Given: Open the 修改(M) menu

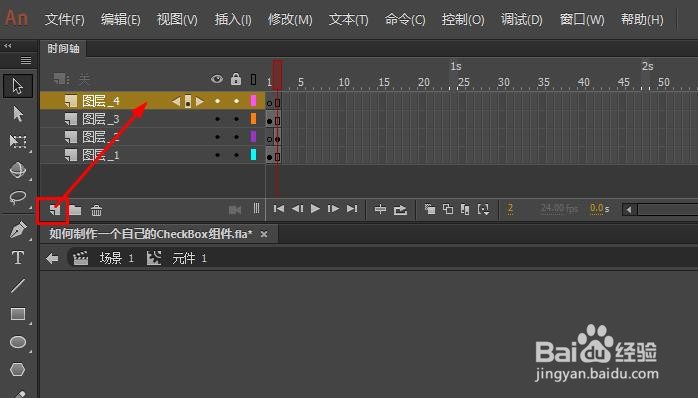Looking at the screenshot, I should [290, 20].
